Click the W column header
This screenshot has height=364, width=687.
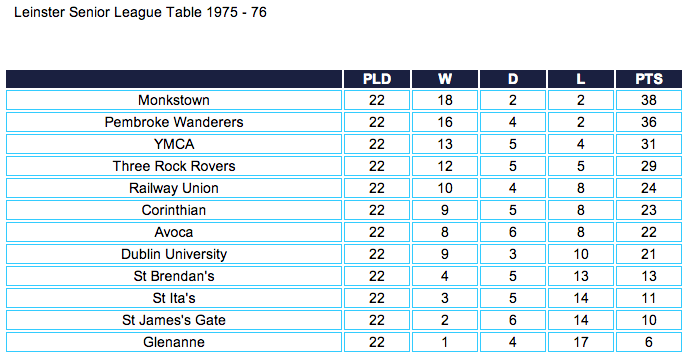445,79
